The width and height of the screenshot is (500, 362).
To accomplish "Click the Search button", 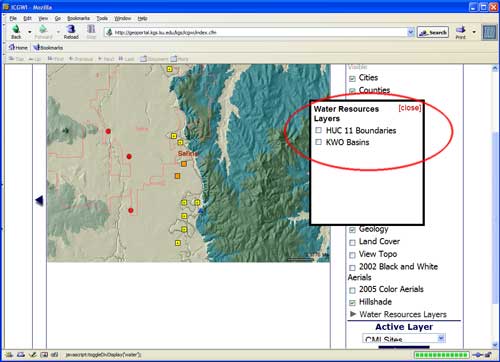I will tap(433, 32).
